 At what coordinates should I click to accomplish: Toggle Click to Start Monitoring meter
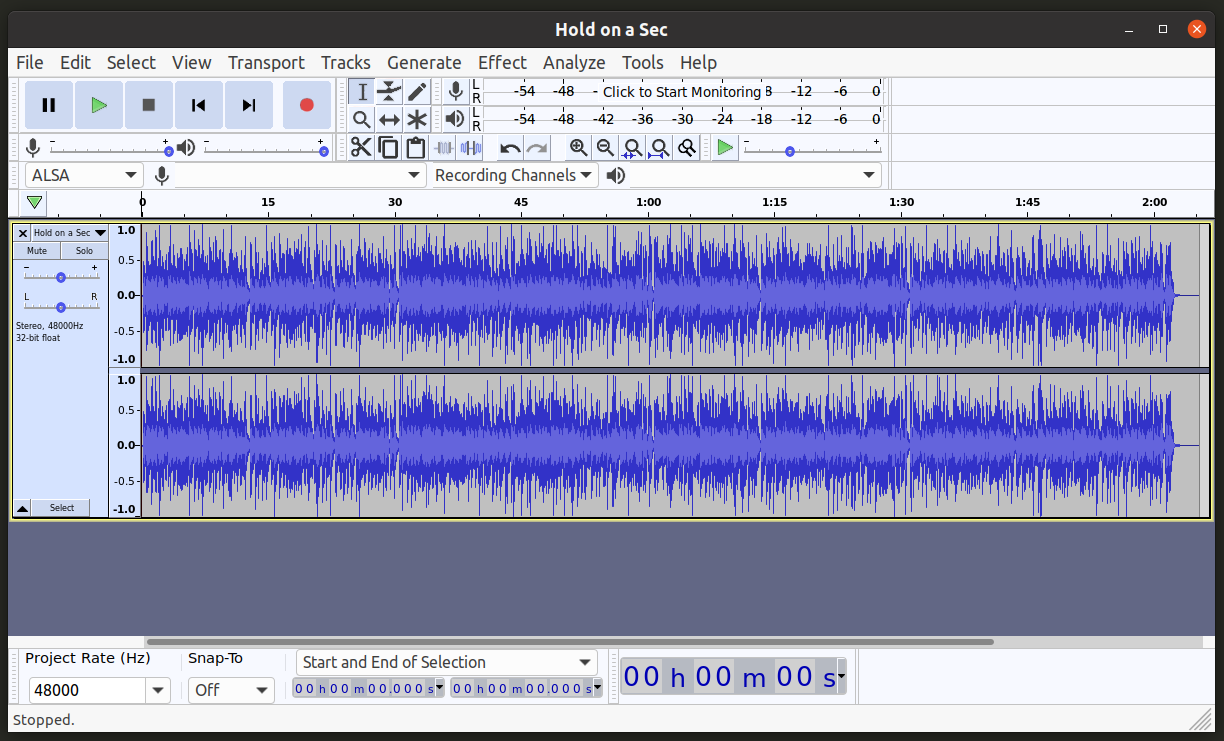coord(684,91)
